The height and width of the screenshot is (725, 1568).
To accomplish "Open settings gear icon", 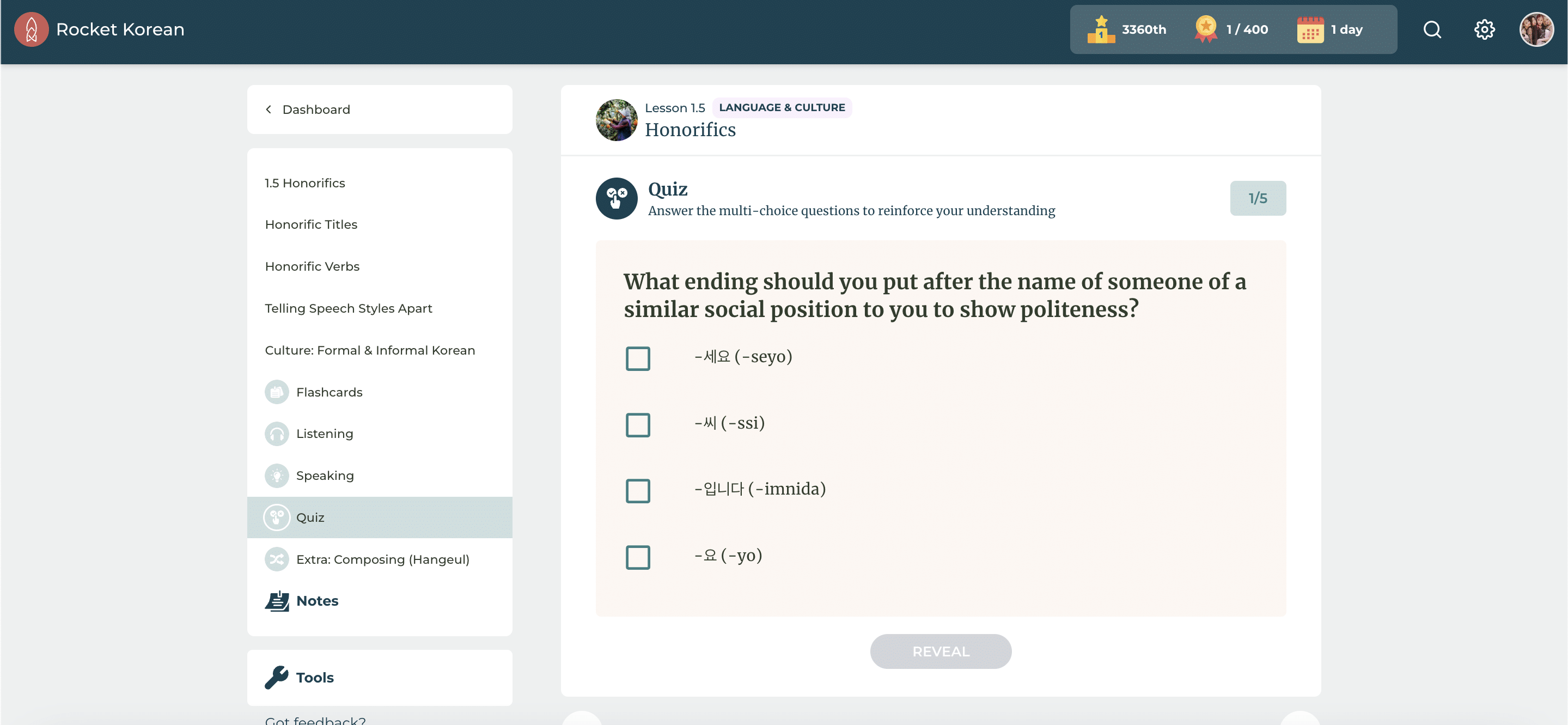I will [1484, 29].
